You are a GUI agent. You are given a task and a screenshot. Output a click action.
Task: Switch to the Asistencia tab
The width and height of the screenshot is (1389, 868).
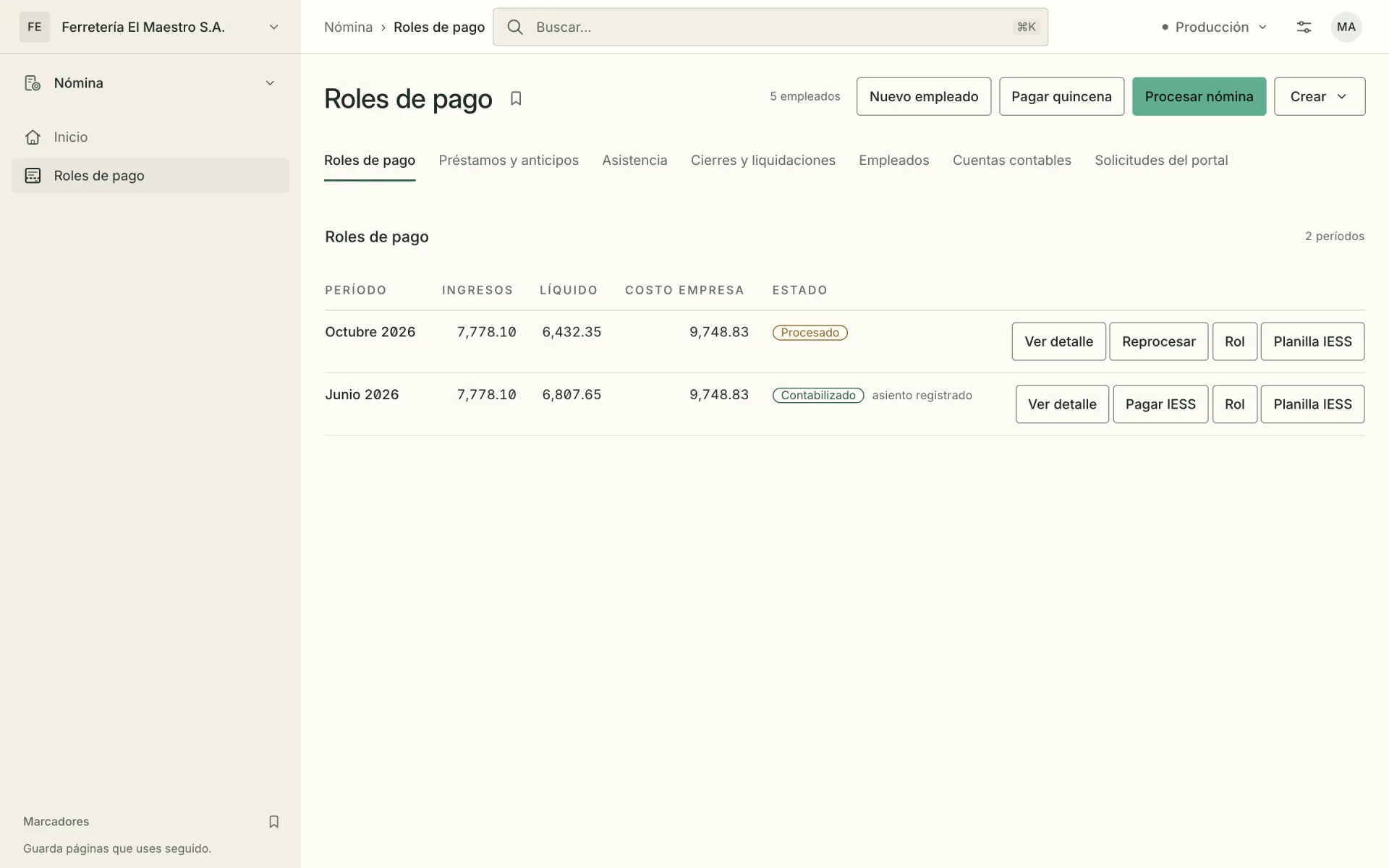634,161
